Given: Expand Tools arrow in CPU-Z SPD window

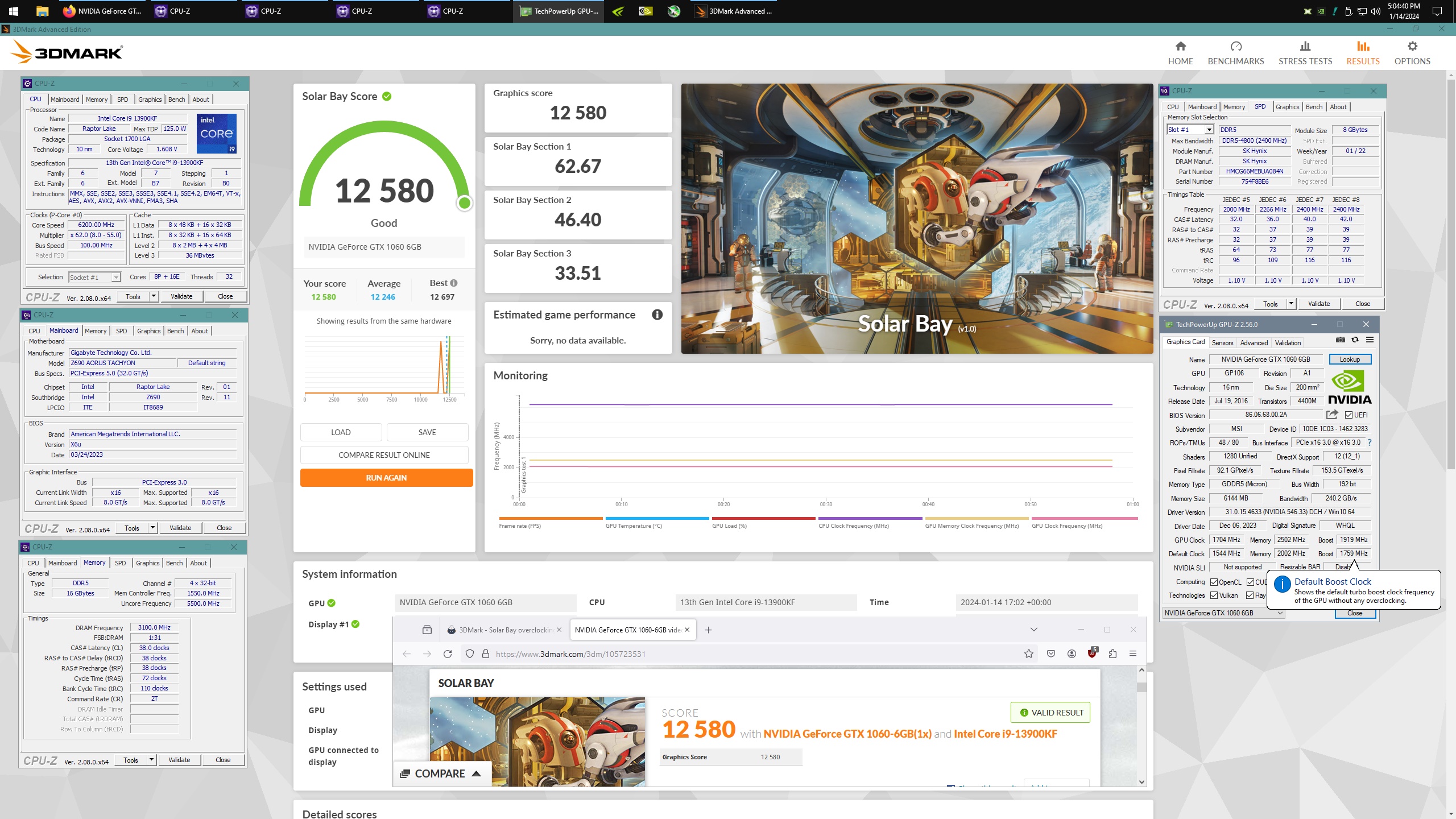Looking at the screenshot, I should coord(1291,304).
